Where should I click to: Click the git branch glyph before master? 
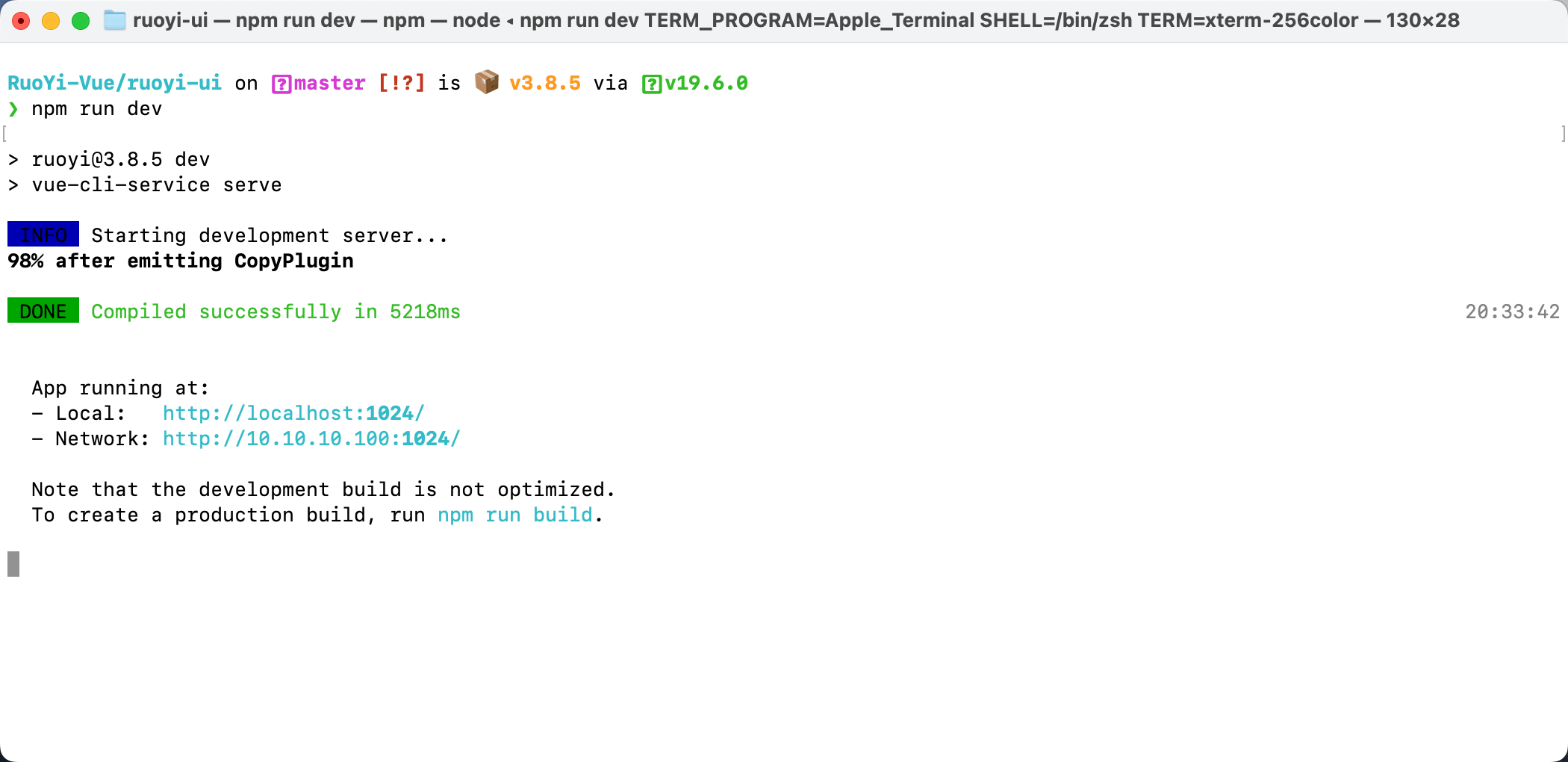[x=281, y=84]
